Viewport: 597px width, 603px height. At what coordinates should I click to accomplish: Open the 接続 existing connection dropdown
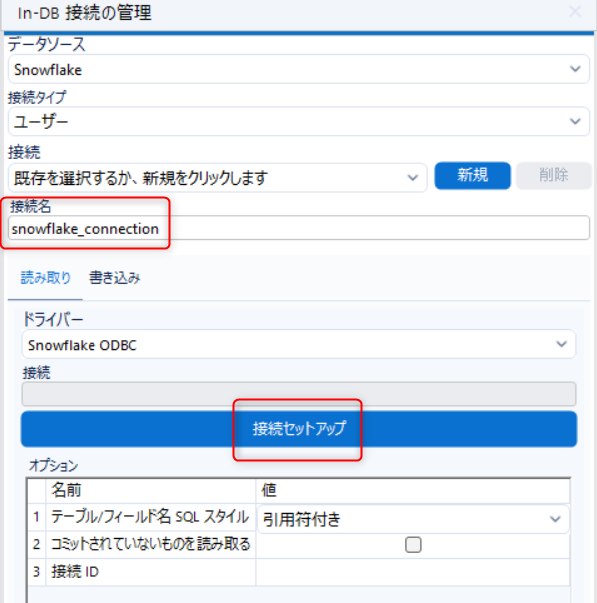[217, 177]
